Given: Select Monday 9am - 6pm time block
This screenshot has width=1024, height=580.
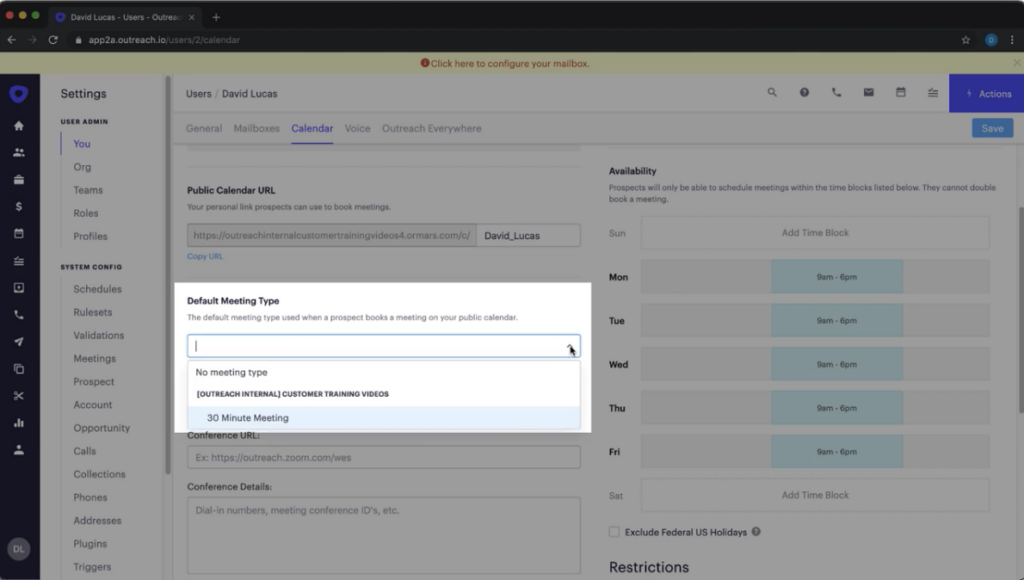Looking at the screenshot, I should coord(837,277).
